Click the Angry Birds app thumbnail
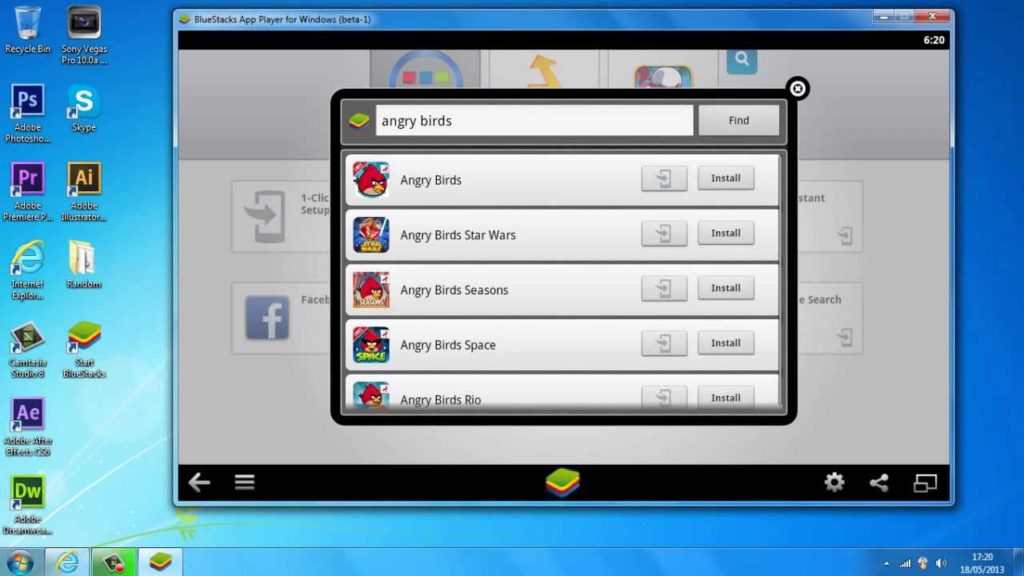Image resolution: width=1024 pixels, height=576 pixels. pyautogui.click(x=371, y=180)
